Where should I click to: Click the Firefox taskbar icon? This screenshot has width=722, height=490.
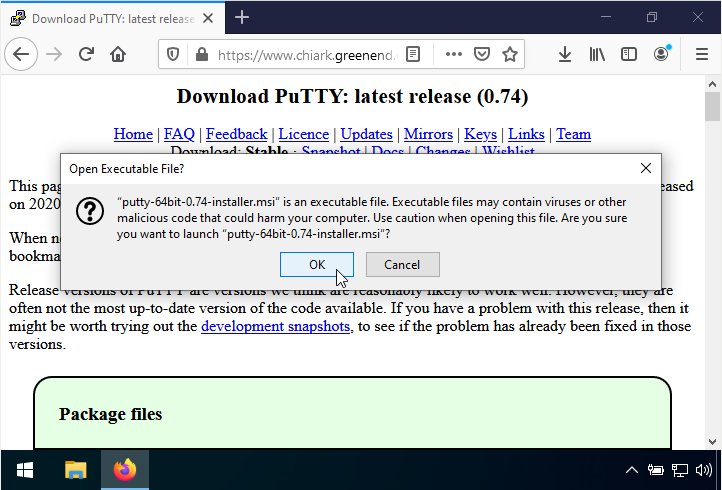pos(125,470)
